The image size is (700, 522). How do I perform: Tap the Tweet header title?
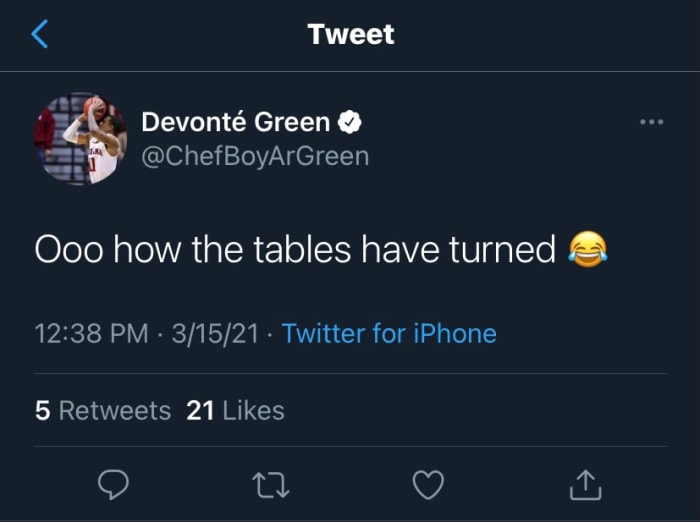(350, 34)
